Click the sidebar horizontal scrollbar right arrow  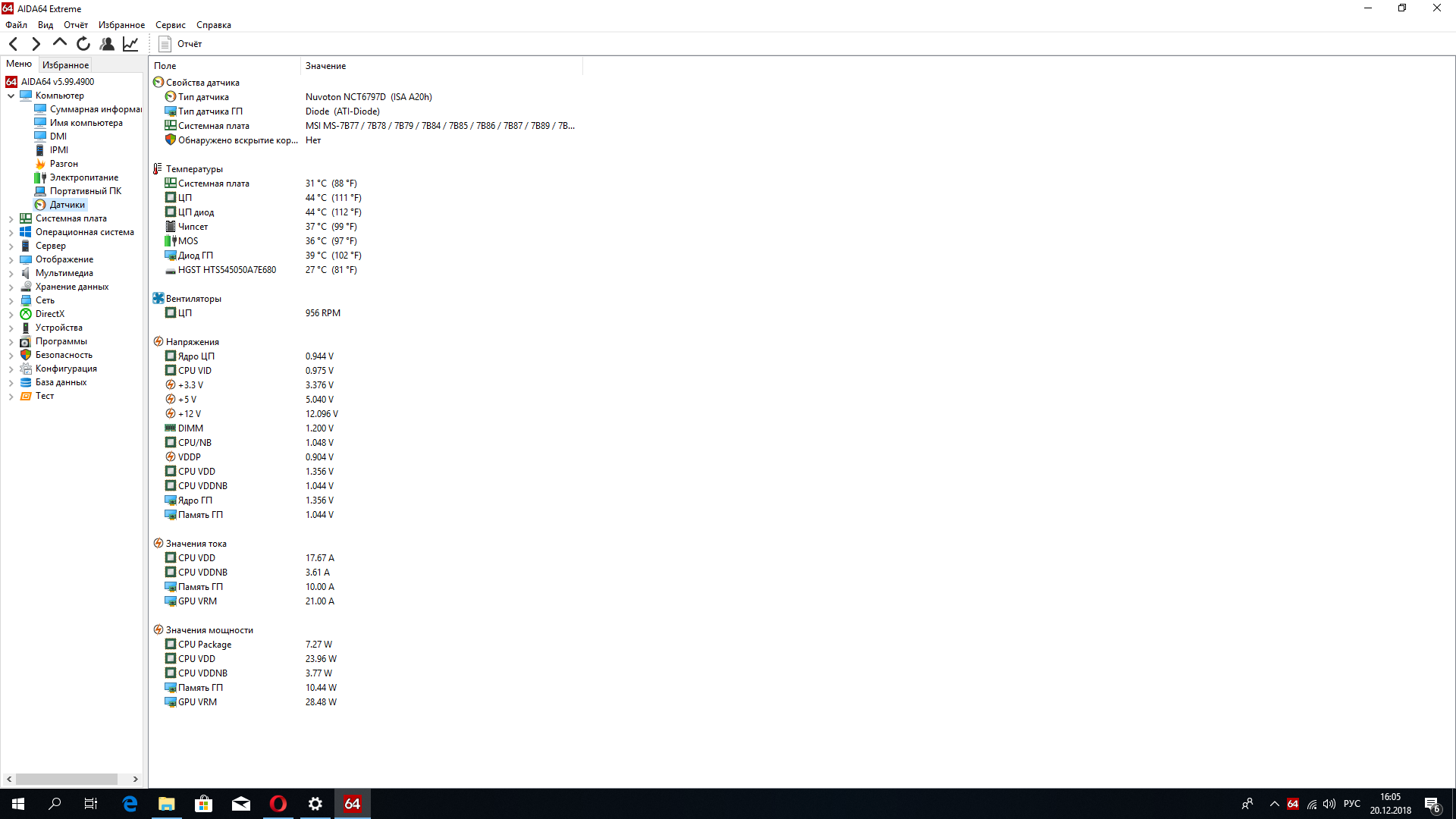135,779
